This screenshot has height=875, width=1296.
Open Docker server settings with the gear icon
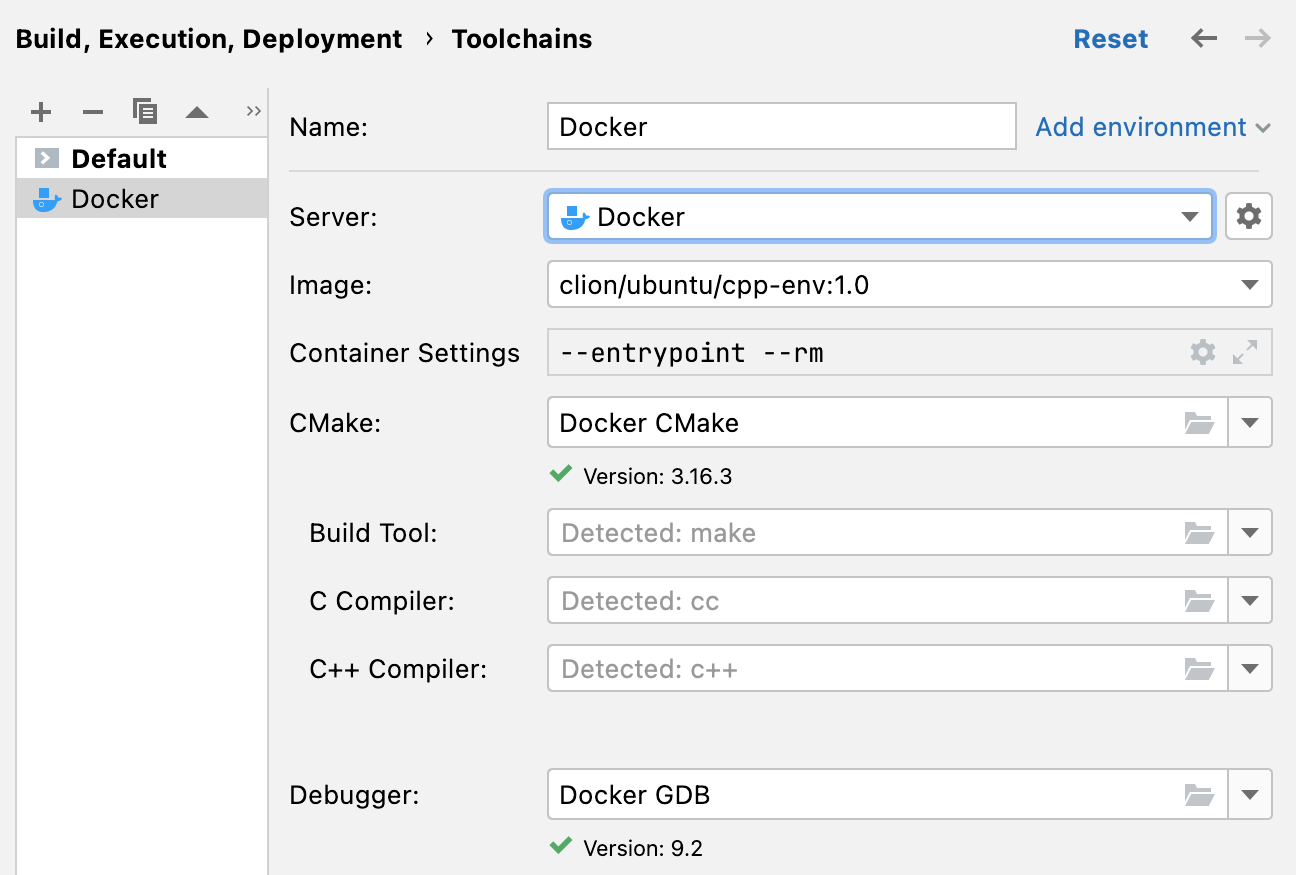tap(1248, 216)
